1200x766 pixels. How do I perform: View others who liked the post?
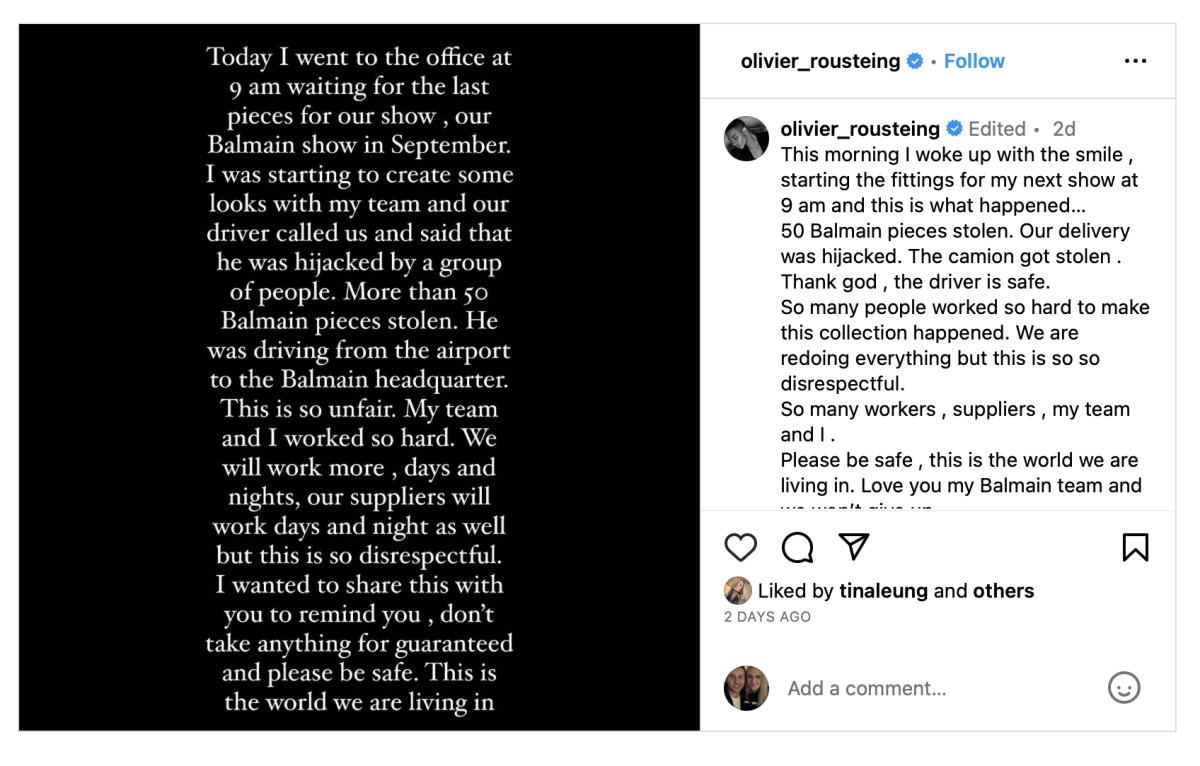1003,591
